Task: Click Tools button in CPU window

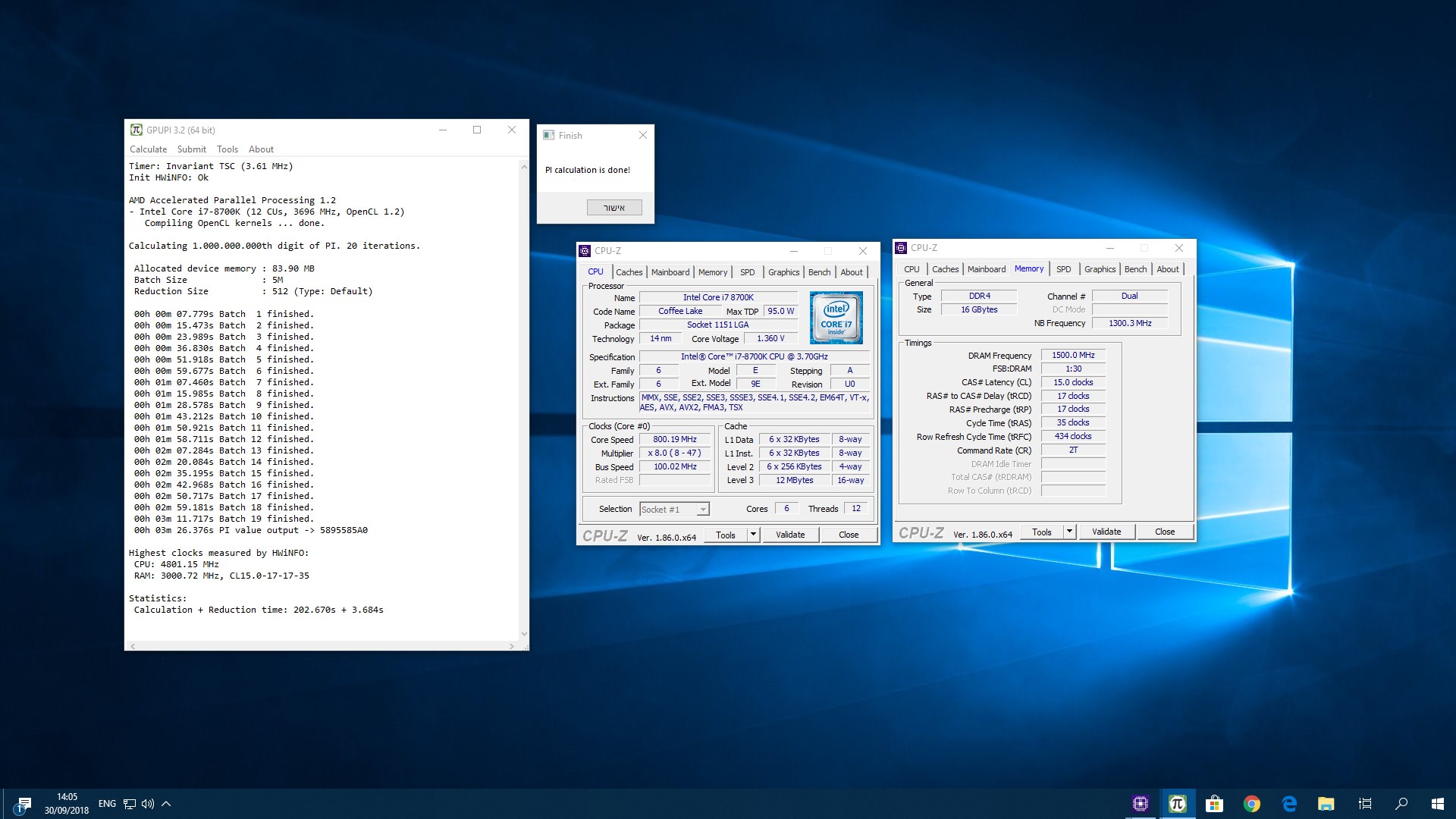Action: coord(726,535)
